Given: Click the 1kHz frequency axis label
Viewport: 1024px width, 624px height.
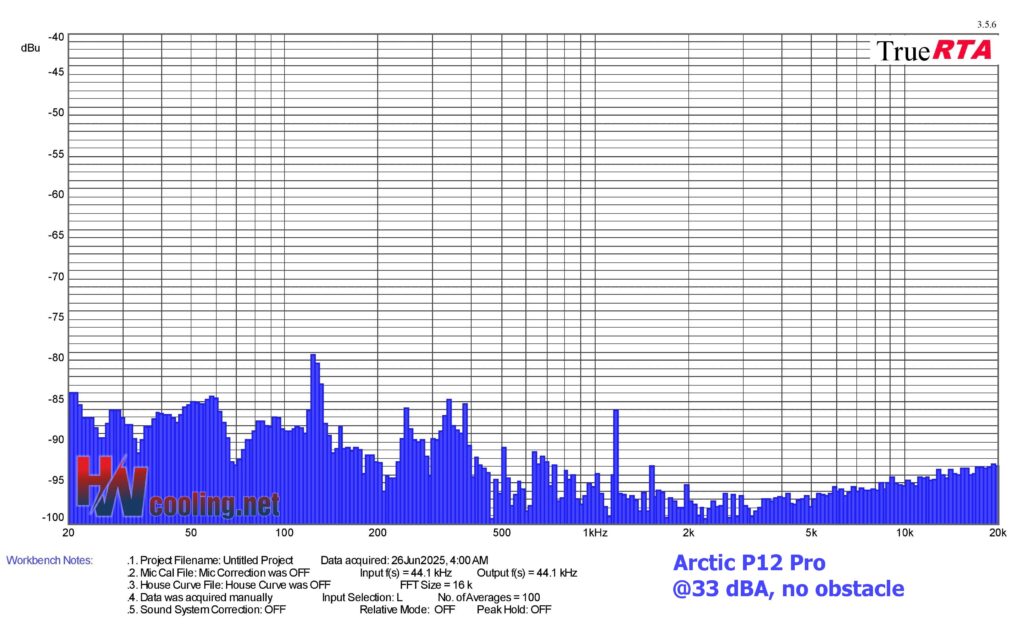Looking at the screenshot, I should (x=594, y=533).
